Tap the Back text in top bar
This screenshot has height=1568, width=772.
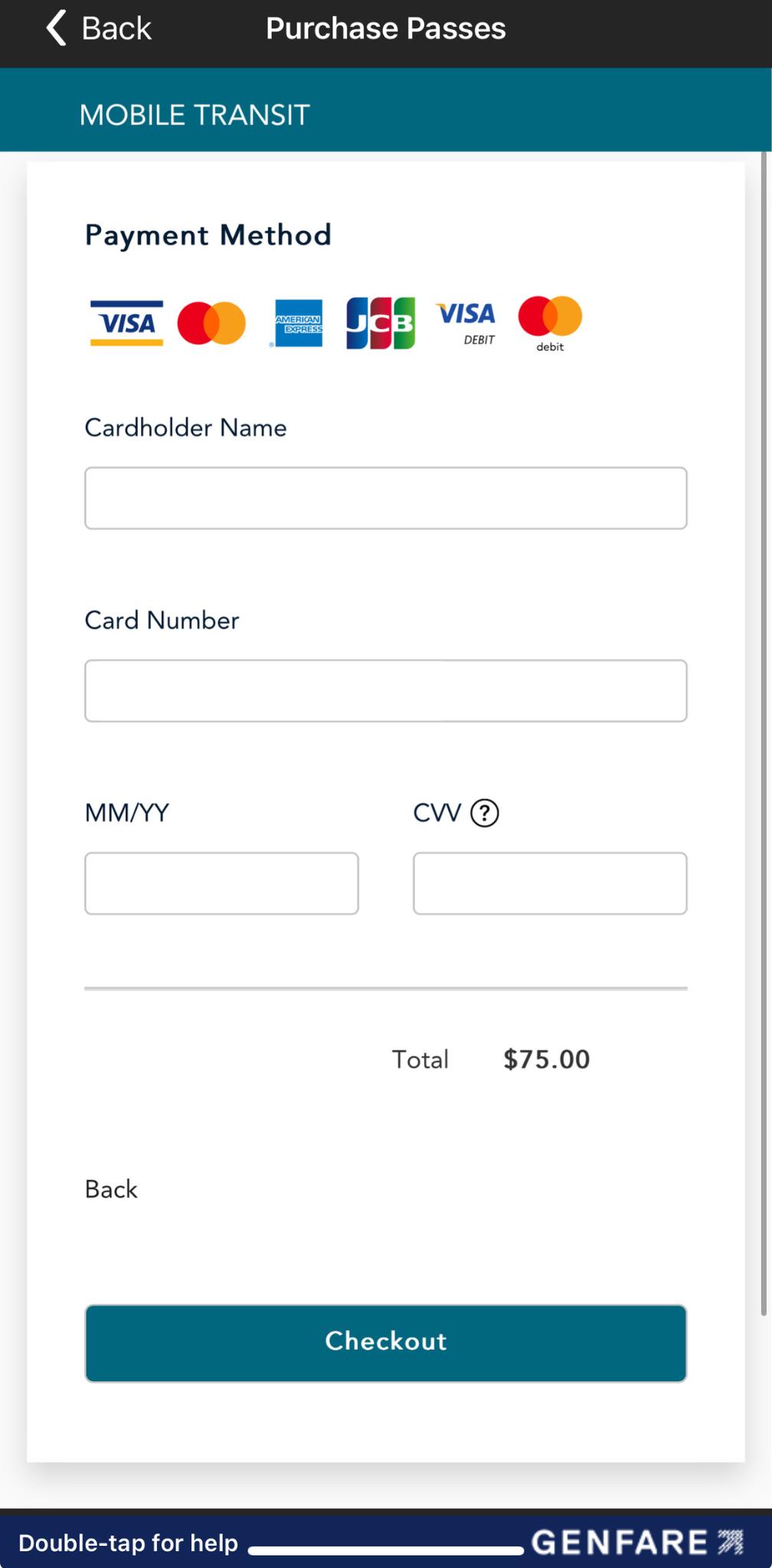pos(116,28)
